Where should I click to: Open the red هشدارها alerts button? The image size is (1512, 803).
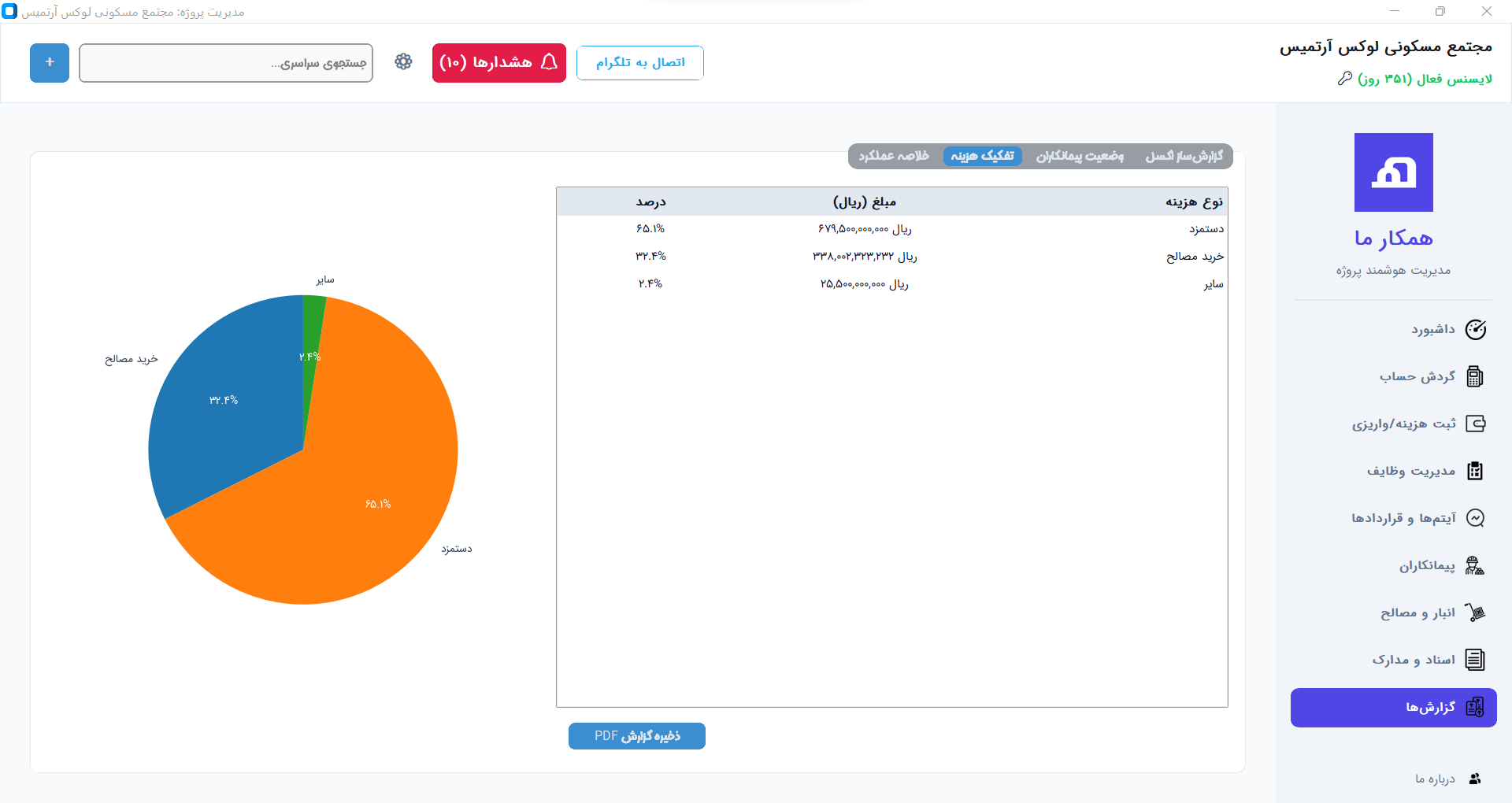click(498, 63)
